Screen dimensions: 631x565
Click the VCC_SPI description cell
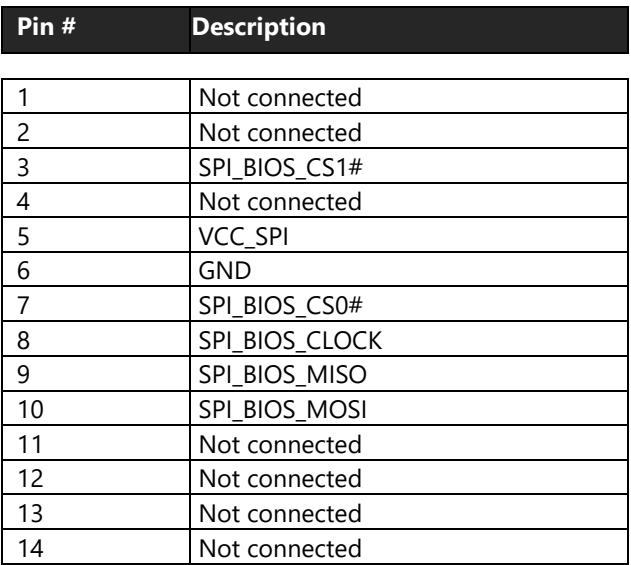pos(409,235)
